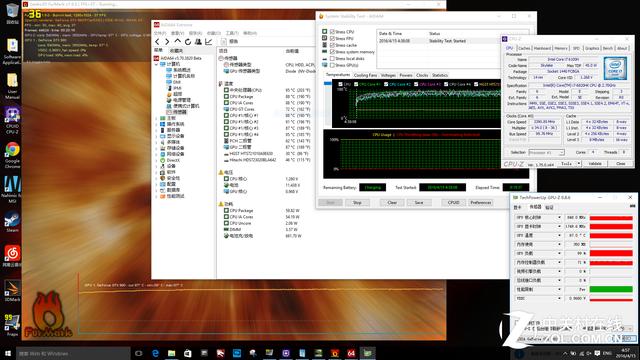Click the blue slider beside the temperature graph
The height and width of the screenshot is (360, 640).
[327, 83]
